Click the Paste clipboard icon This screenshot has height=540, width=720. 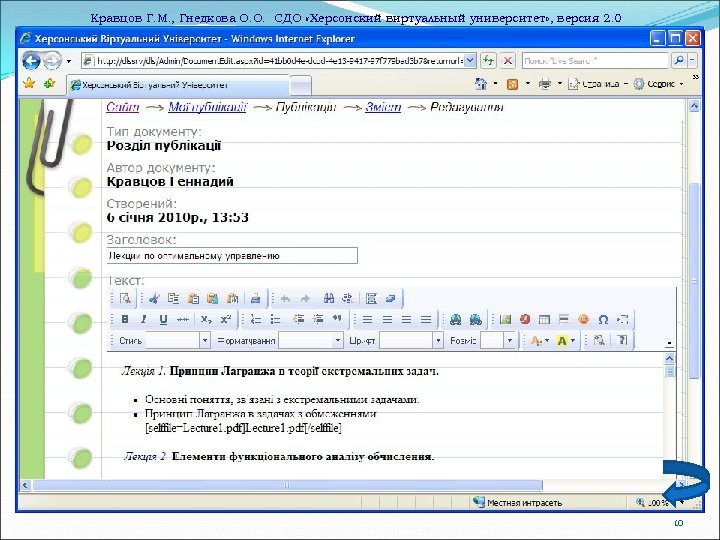point(193,298)
